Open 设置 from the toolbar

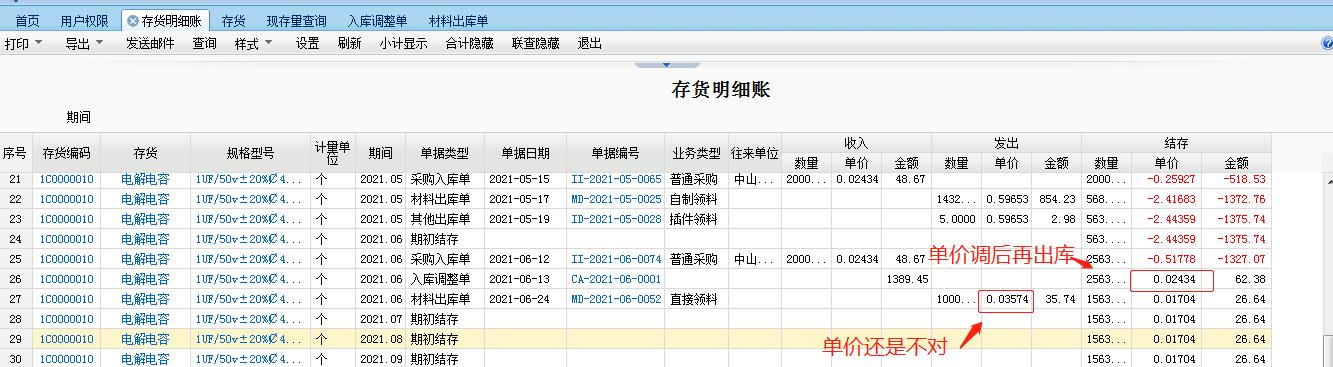(x=308, y=43)
